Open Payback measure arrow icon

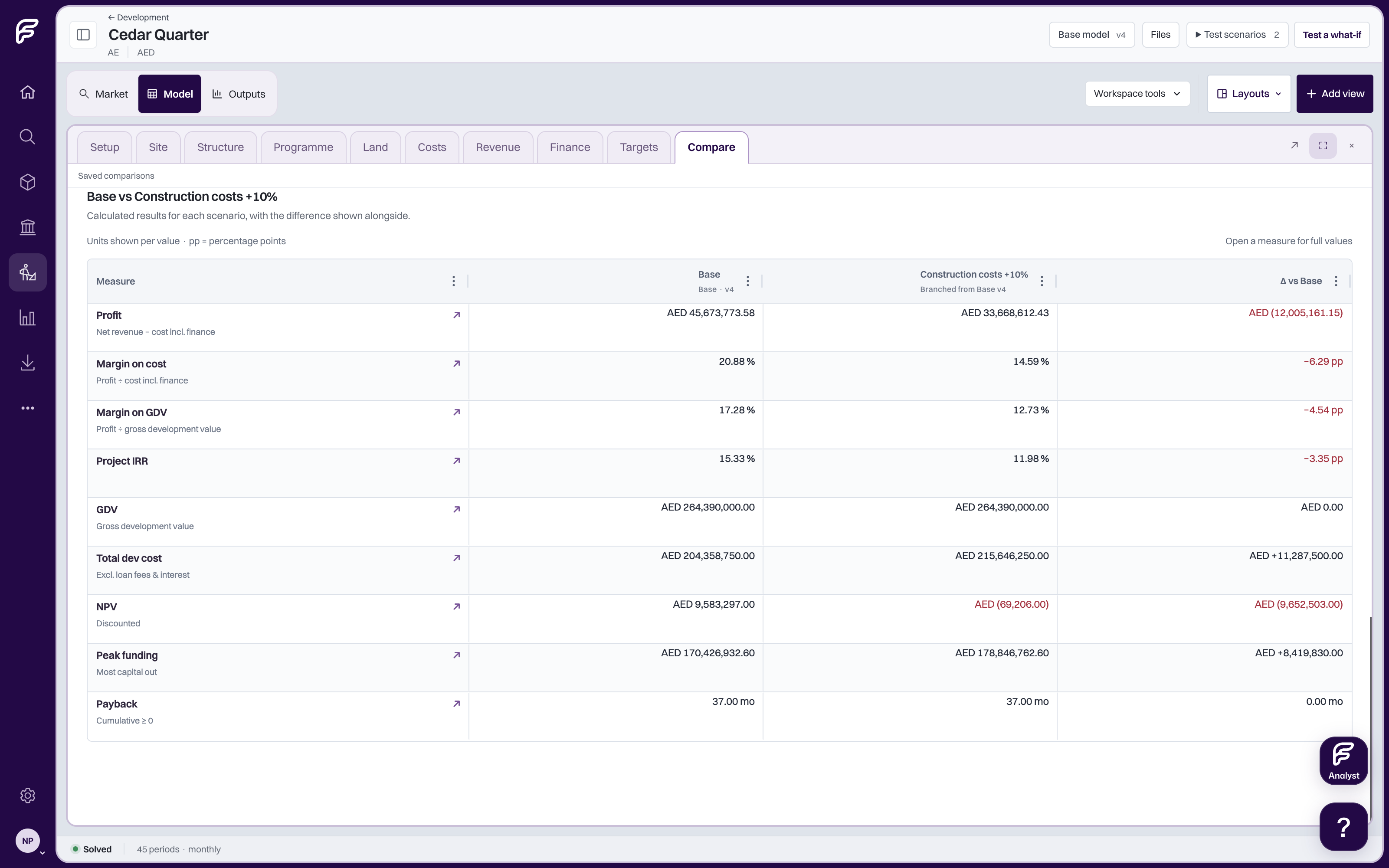[457, 703]
